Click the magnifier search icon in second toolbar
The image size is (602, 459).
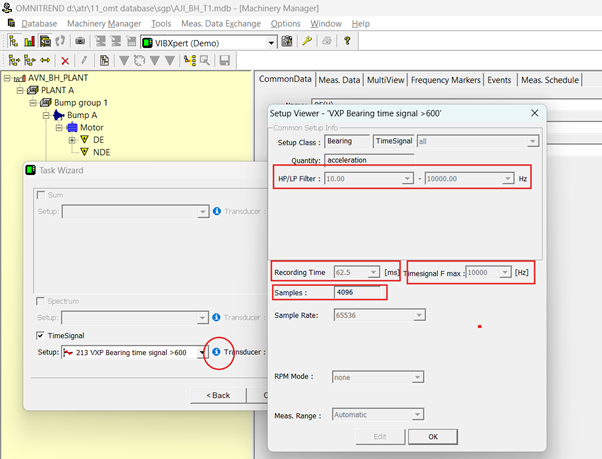205,61
